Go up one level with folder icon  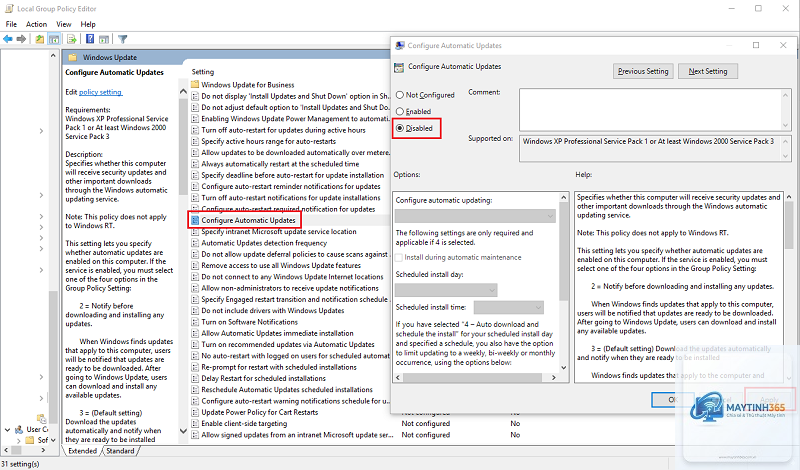click(x=39, y=39)
